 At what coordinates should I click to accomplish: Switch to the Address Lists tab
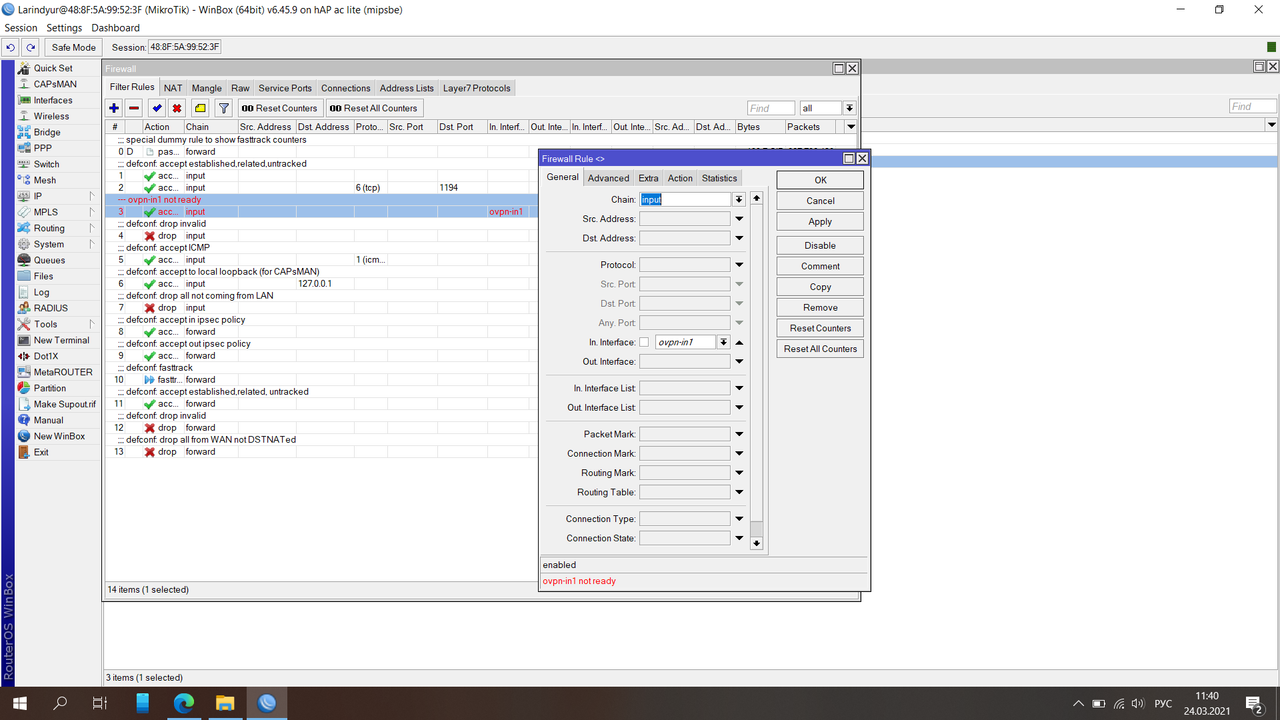(407, 88)
